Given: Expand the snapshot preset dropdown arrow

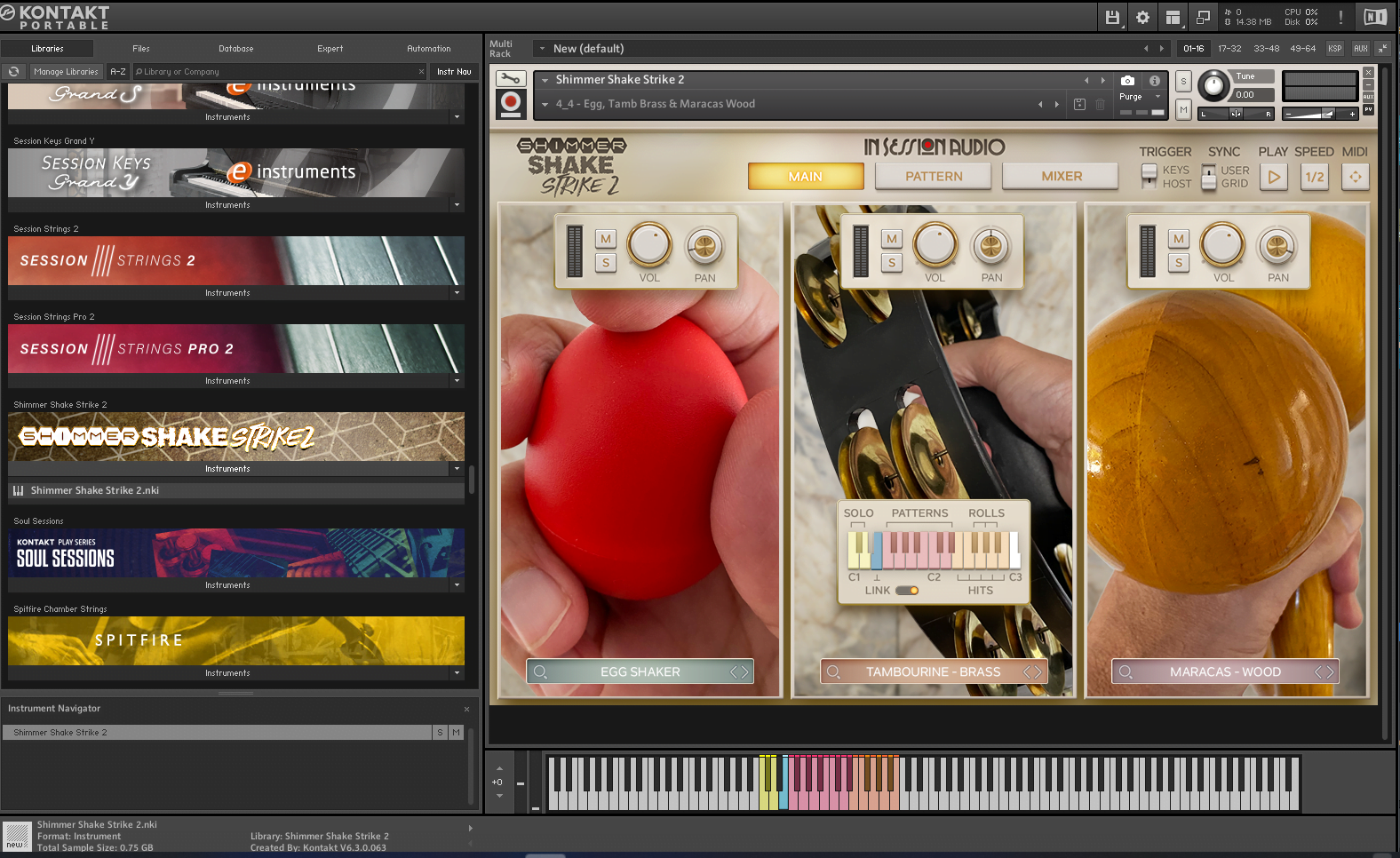Looking at the screenshot, I should click(545, 104).
